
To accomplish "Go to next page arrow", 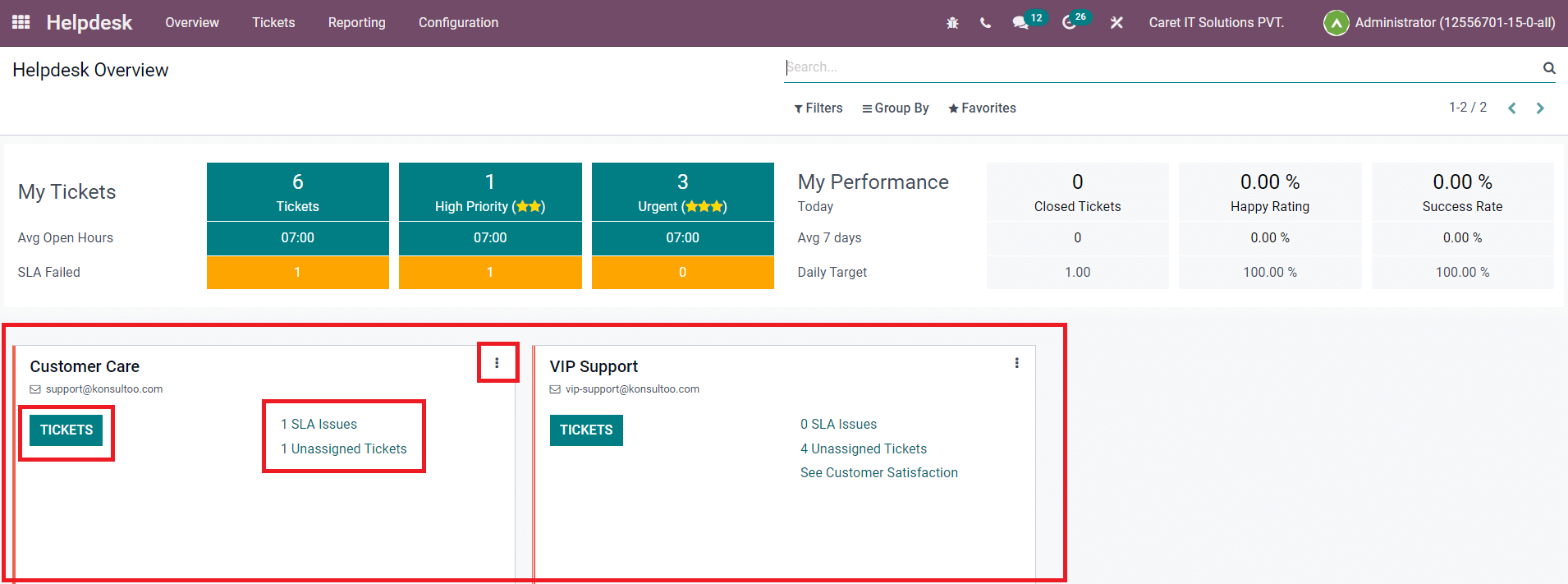I will 1540,108.
